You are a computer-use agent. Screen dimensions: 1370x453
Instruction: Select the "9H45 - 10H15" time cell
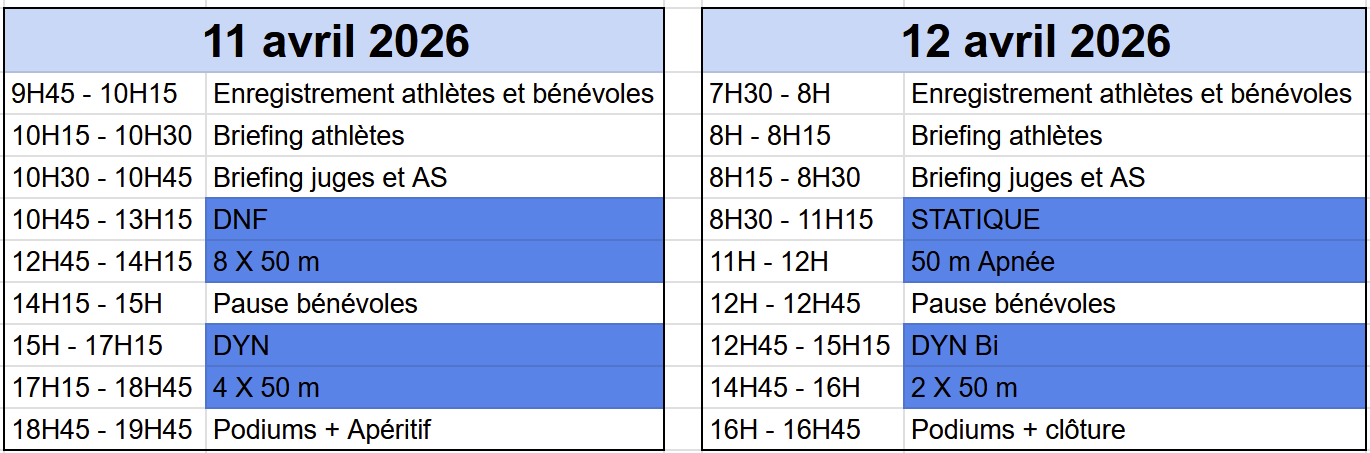coord(105,94)
